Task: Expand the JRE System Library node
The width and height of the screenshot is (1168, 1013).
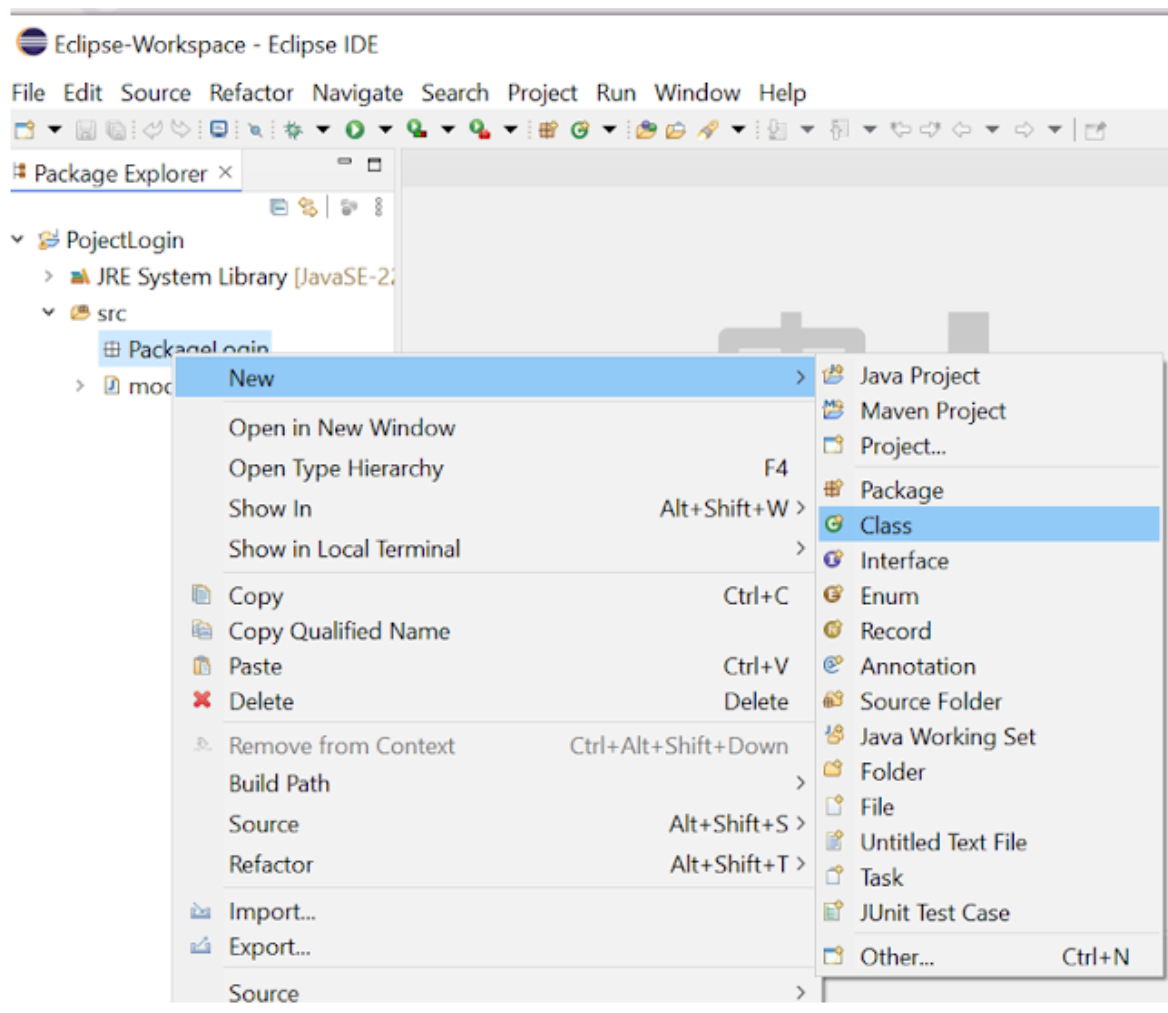Action: [48, 276]
